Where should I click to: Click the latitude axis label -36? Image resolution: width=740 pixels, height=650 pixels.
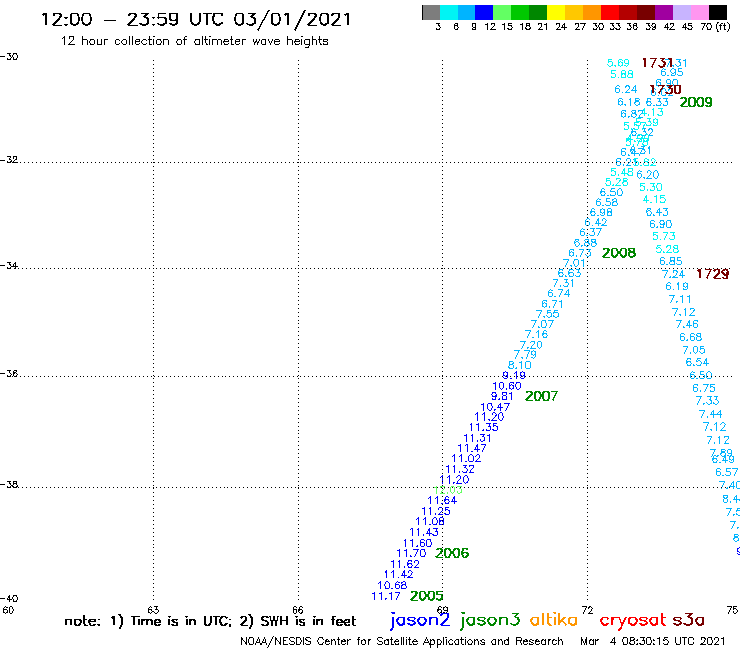(x=9, y=373)
